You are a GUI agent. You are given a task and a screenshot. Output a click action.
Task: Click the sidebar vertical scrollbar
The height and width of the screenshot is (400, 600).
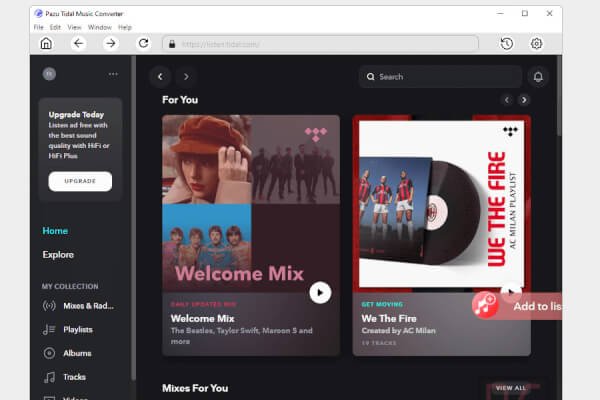[133, 218]
